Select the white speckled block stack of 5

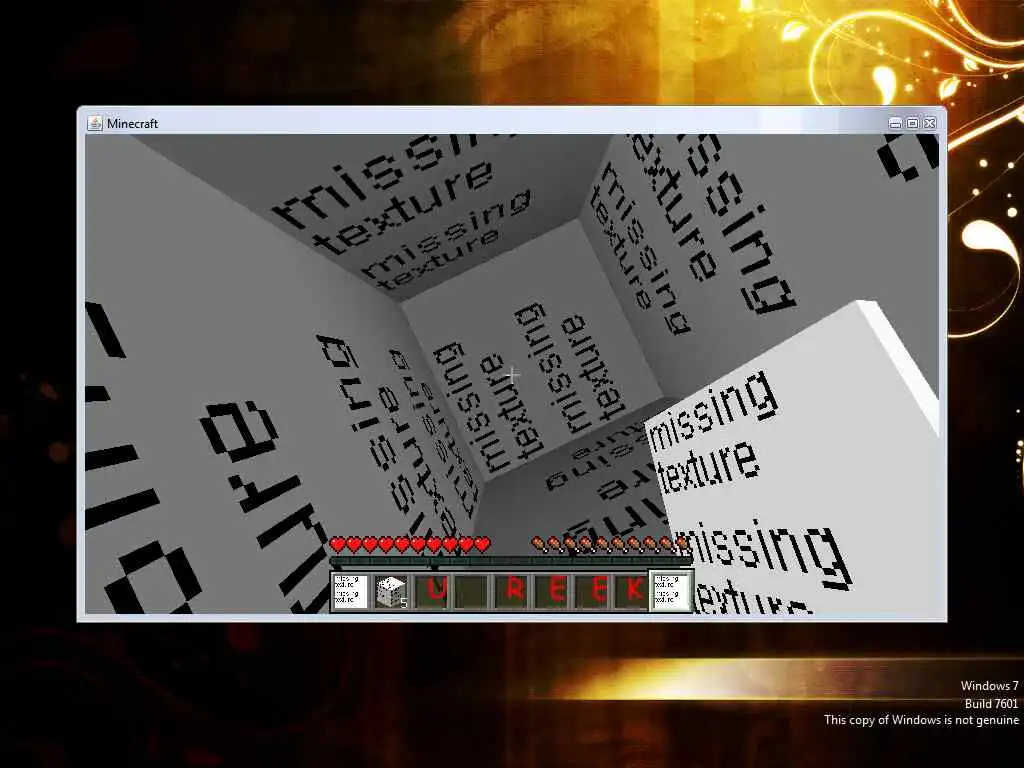[x=391, y=592]
